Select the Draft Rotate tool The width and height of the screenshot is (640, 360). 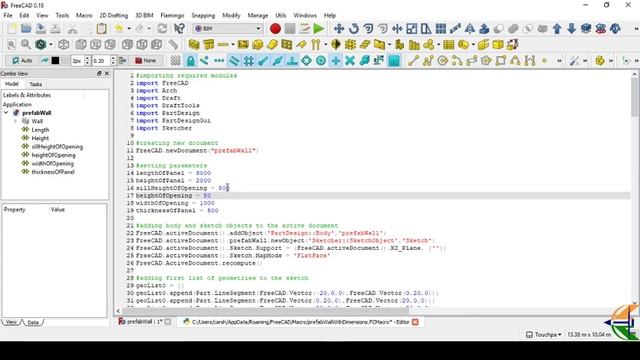tap(353, 29)
